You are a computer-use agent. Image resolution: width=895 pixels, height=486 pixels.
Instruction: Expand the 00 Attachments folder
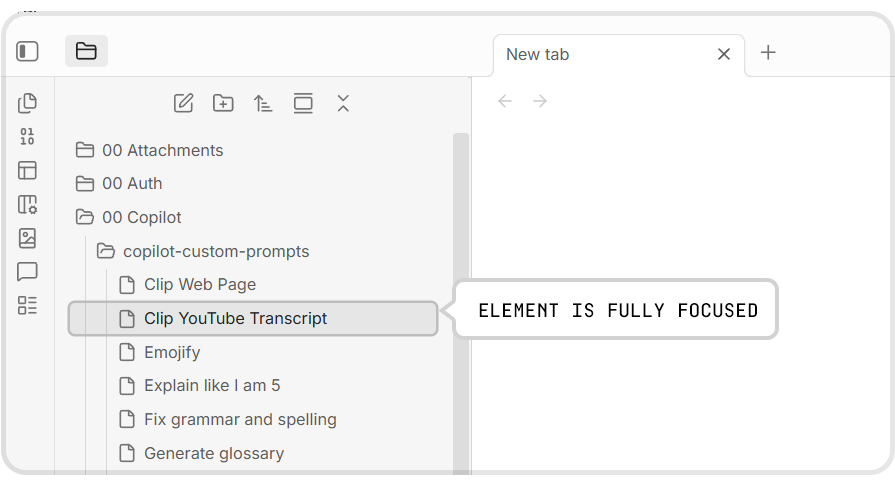[x=162, y=150]
